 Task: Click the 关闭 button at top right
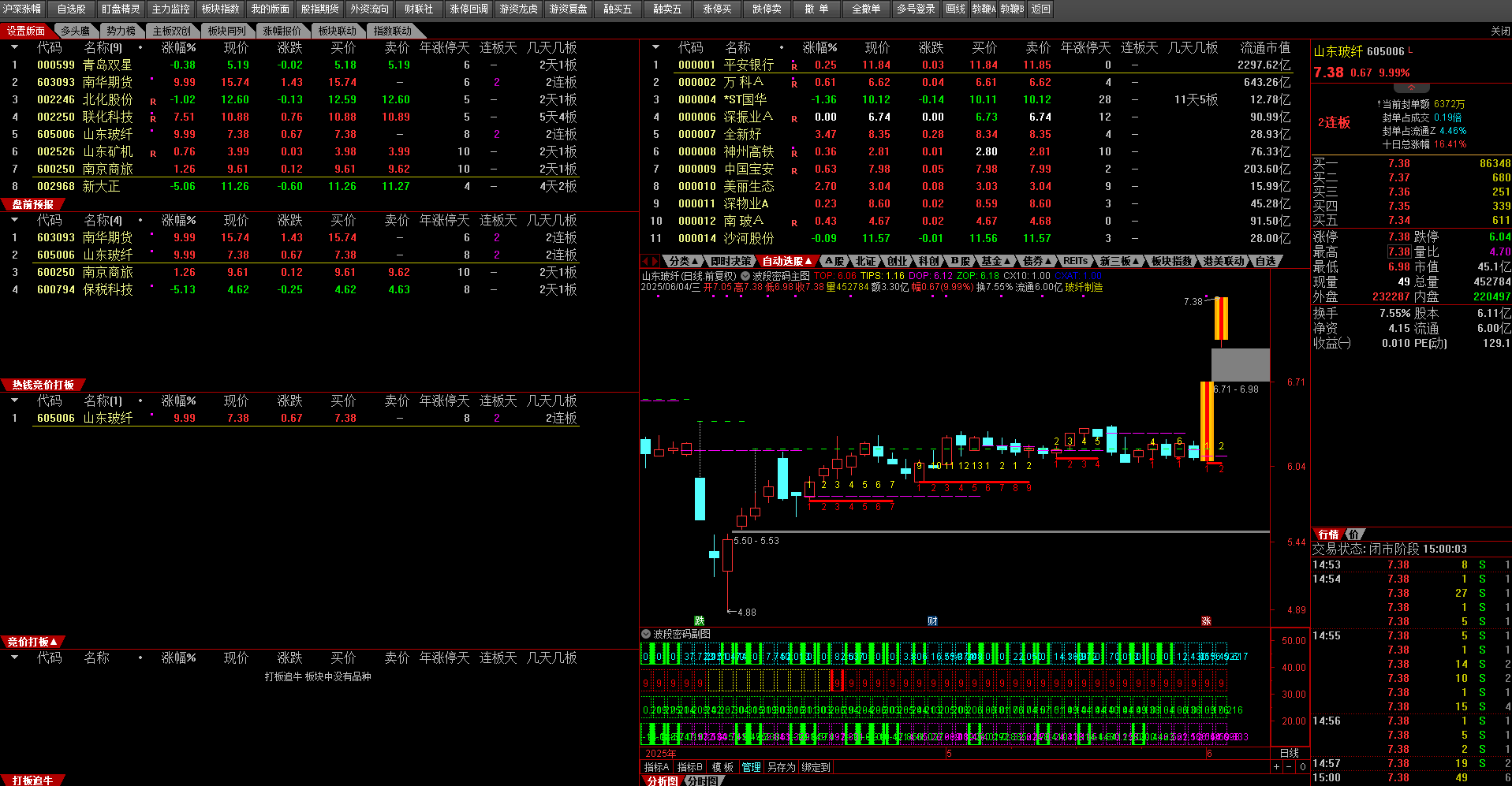tap(1499, 31)
